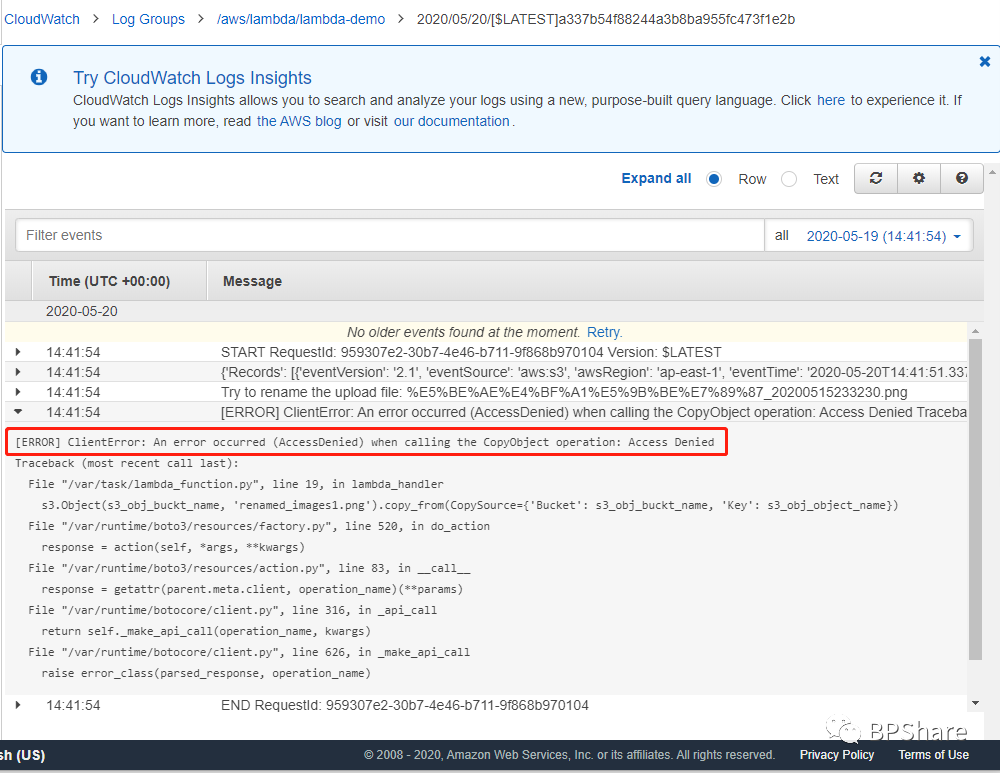Click the log list scrollbar thumb
Image resolution: width=1000 pixels, height=773 pixels.
pyautogui.click(x=975, y=501)
